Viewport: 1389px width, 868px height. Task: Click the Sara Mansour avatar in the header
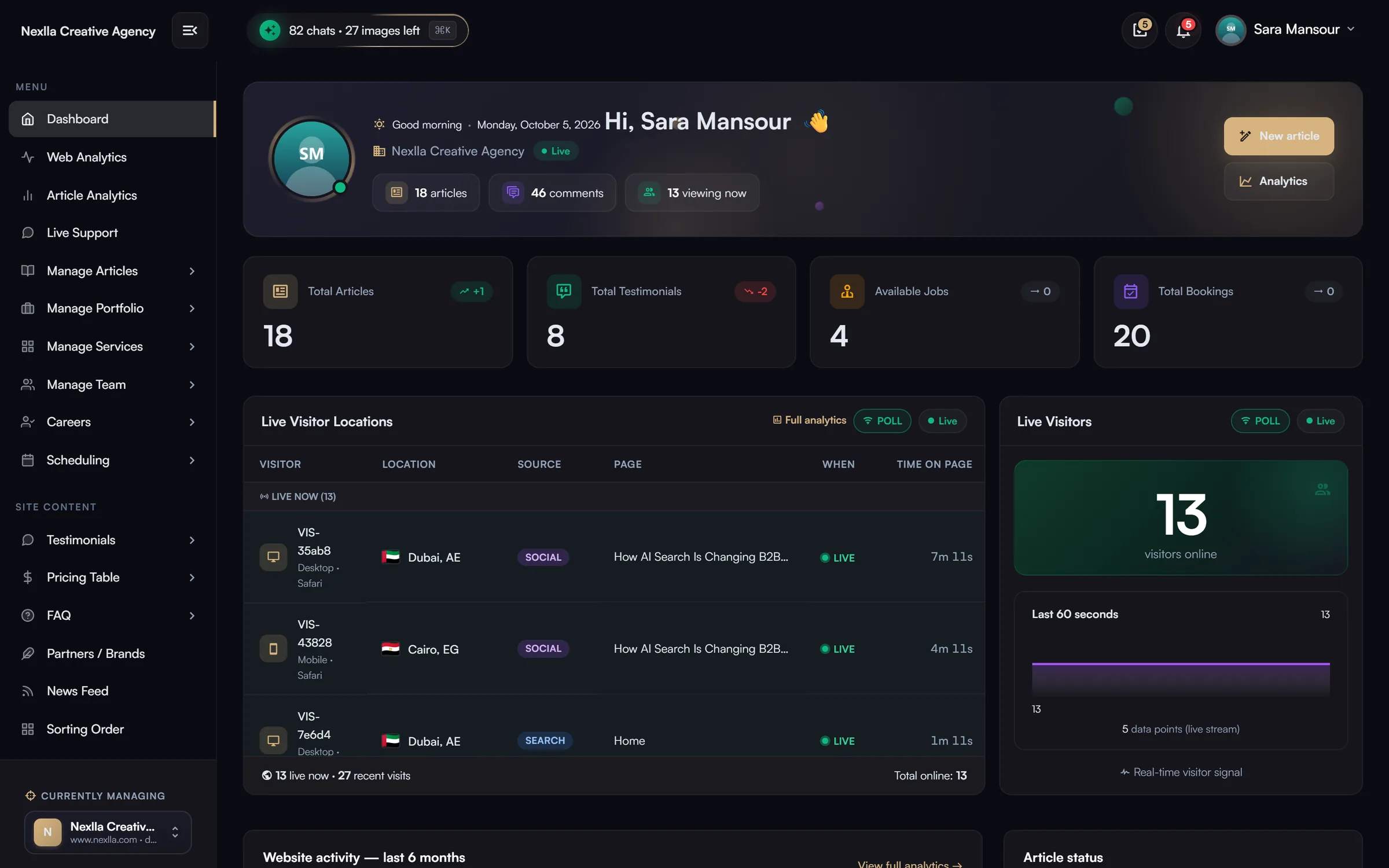click(x=1230, y=30)
